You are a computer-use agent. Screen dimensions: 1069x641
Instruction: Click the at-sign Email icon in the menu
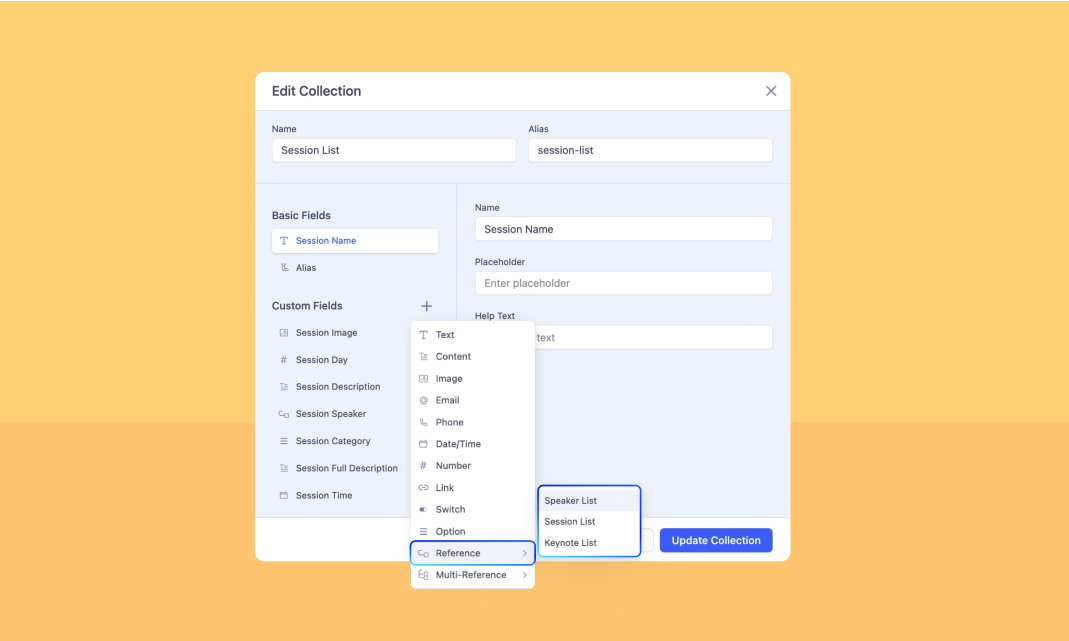[423, 400]
